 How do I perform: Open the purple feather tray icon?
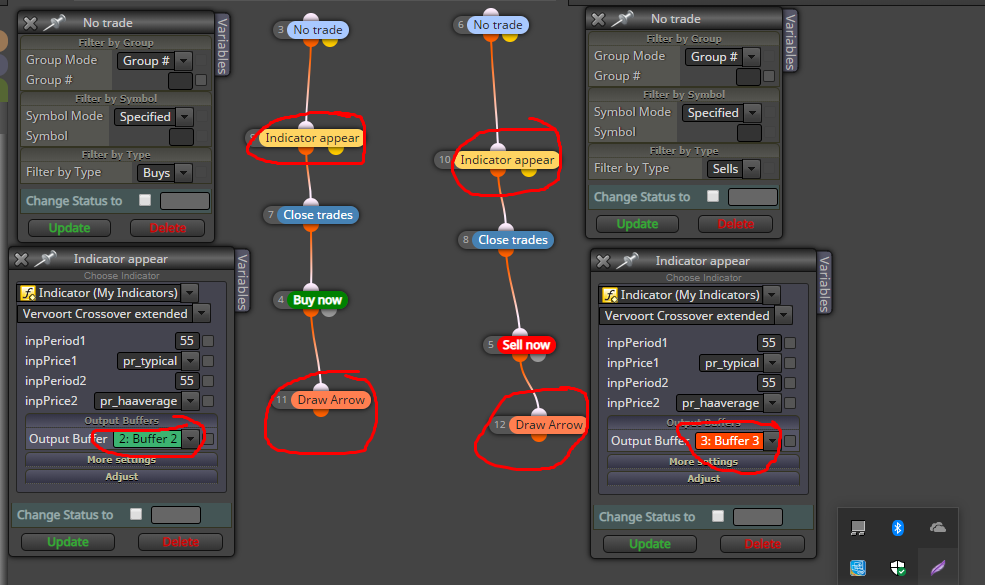(938, 568)
